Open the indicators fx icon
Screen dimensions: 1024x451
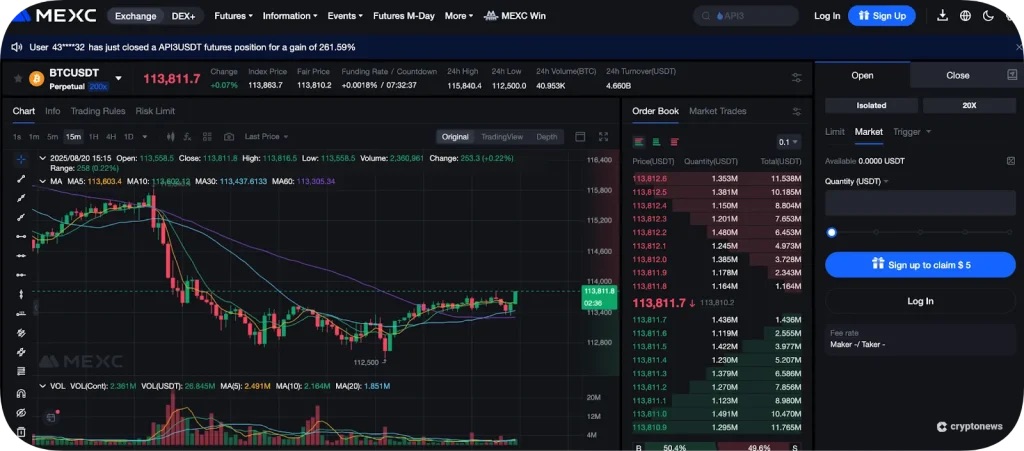pyautogui.click(x=187, y=136)
